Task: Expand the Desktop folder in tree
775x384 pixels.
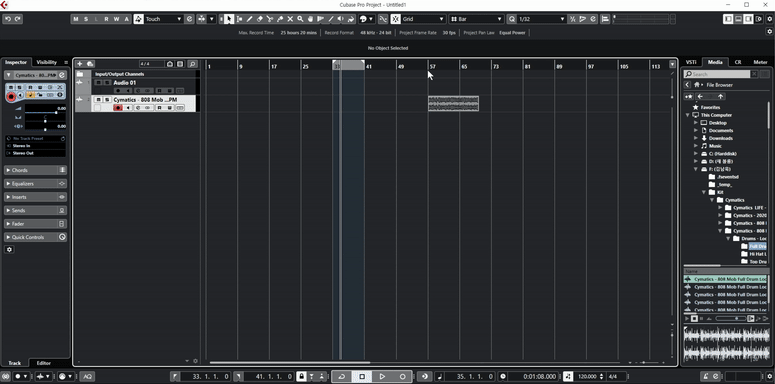Action: [x=696, y=123]
